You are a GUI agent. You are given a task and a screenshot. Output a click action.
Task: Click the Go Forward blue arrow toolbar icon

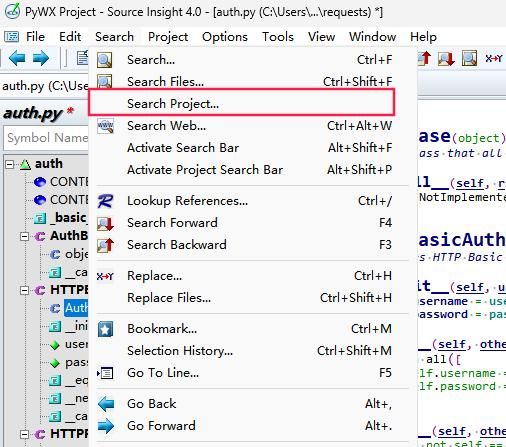pos(41,58)
